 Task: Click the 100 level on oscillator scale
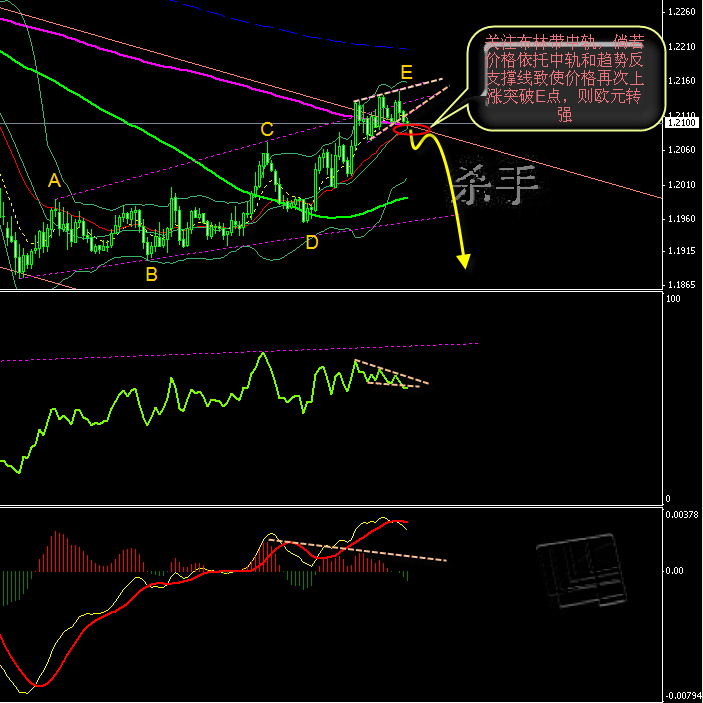673,299
